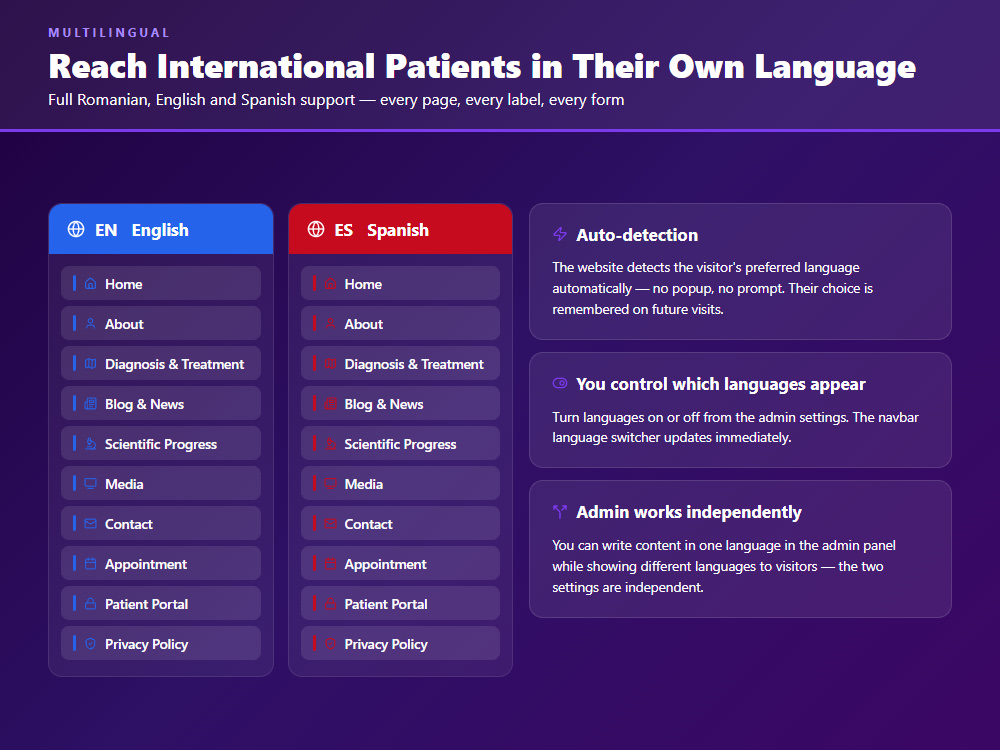Select Media in the English list
This screenshot has width=1000, height=750.
point(161,483)
